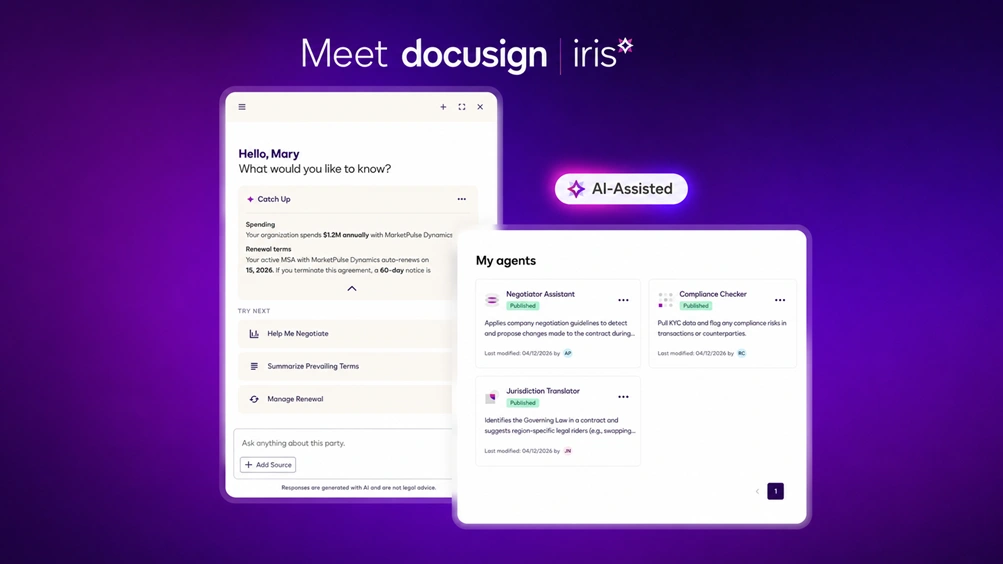Open the Catch Up card options menu
The width and height of the screenshot is (1003, 564).
point(461,199)
